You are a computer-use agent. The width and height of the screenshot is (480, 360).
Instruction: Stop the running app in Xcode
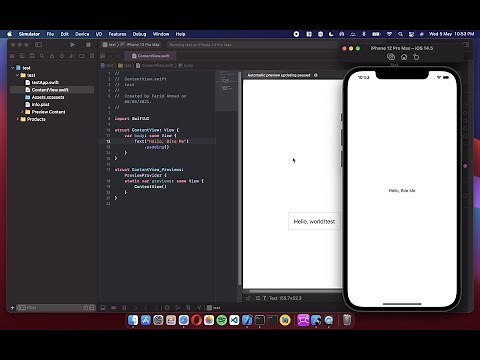click(88, 44)
